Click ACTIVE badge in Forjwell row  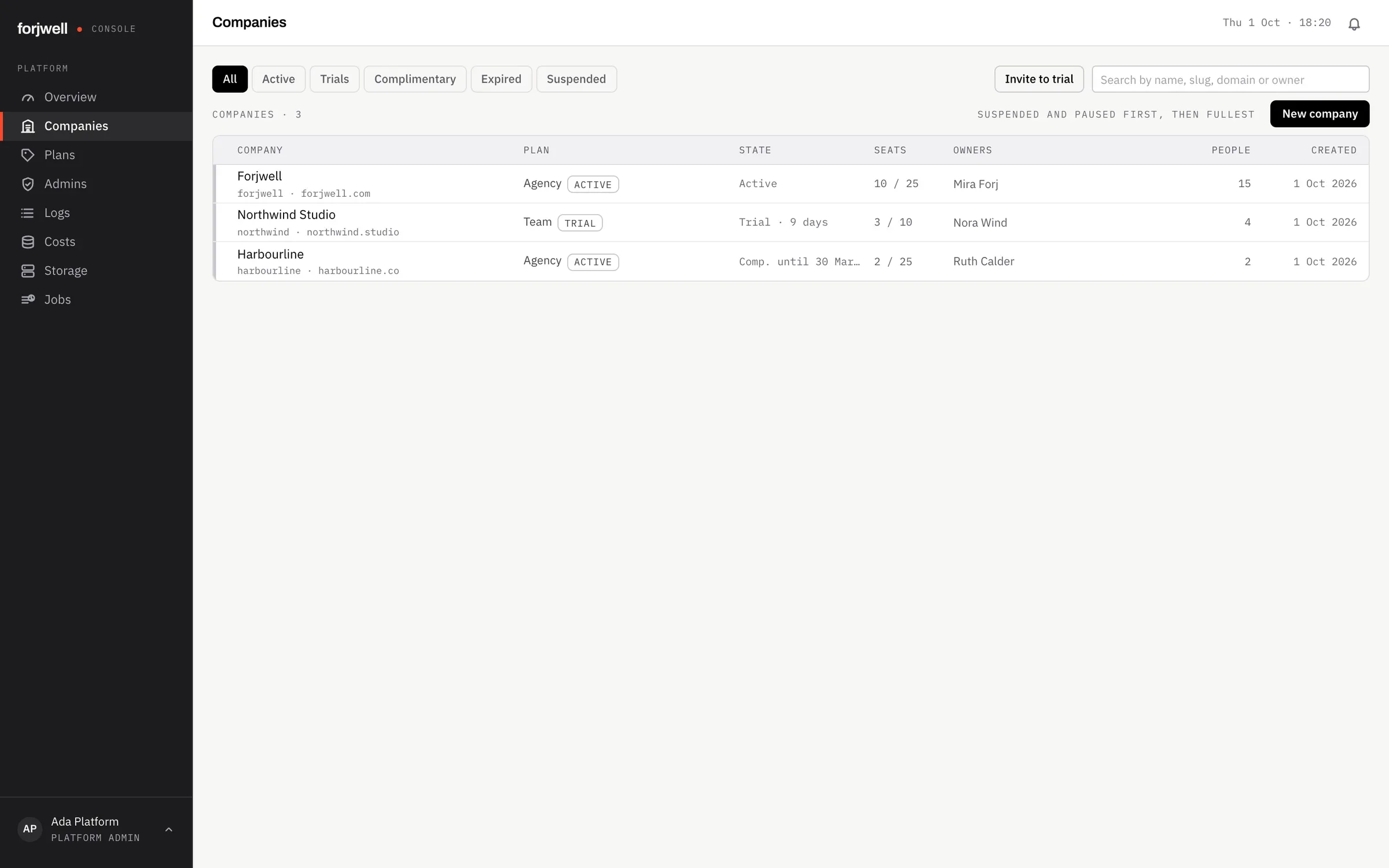coord(593,185)
